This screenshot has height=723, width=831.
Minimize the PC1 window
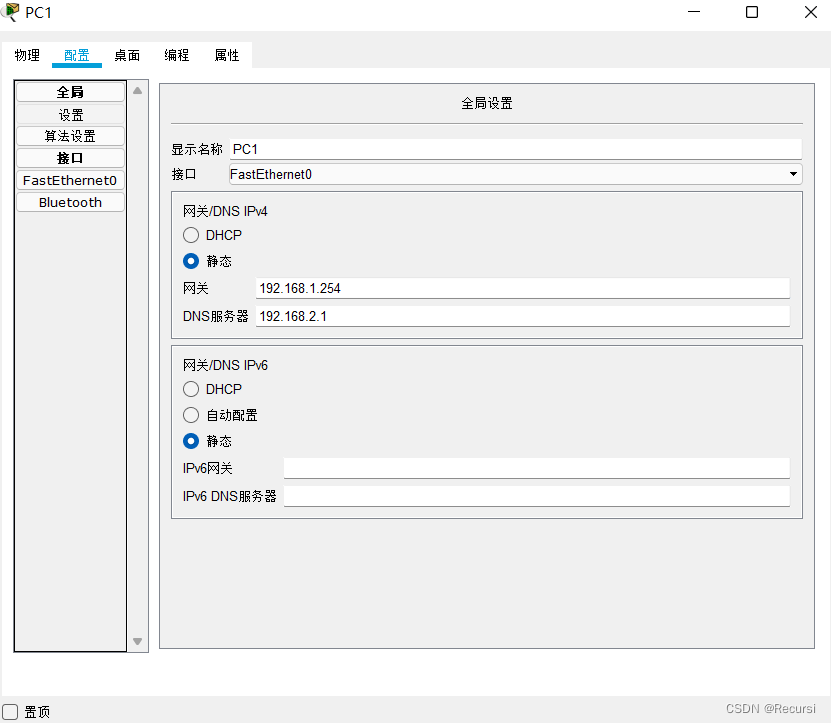tap(694, 12)
